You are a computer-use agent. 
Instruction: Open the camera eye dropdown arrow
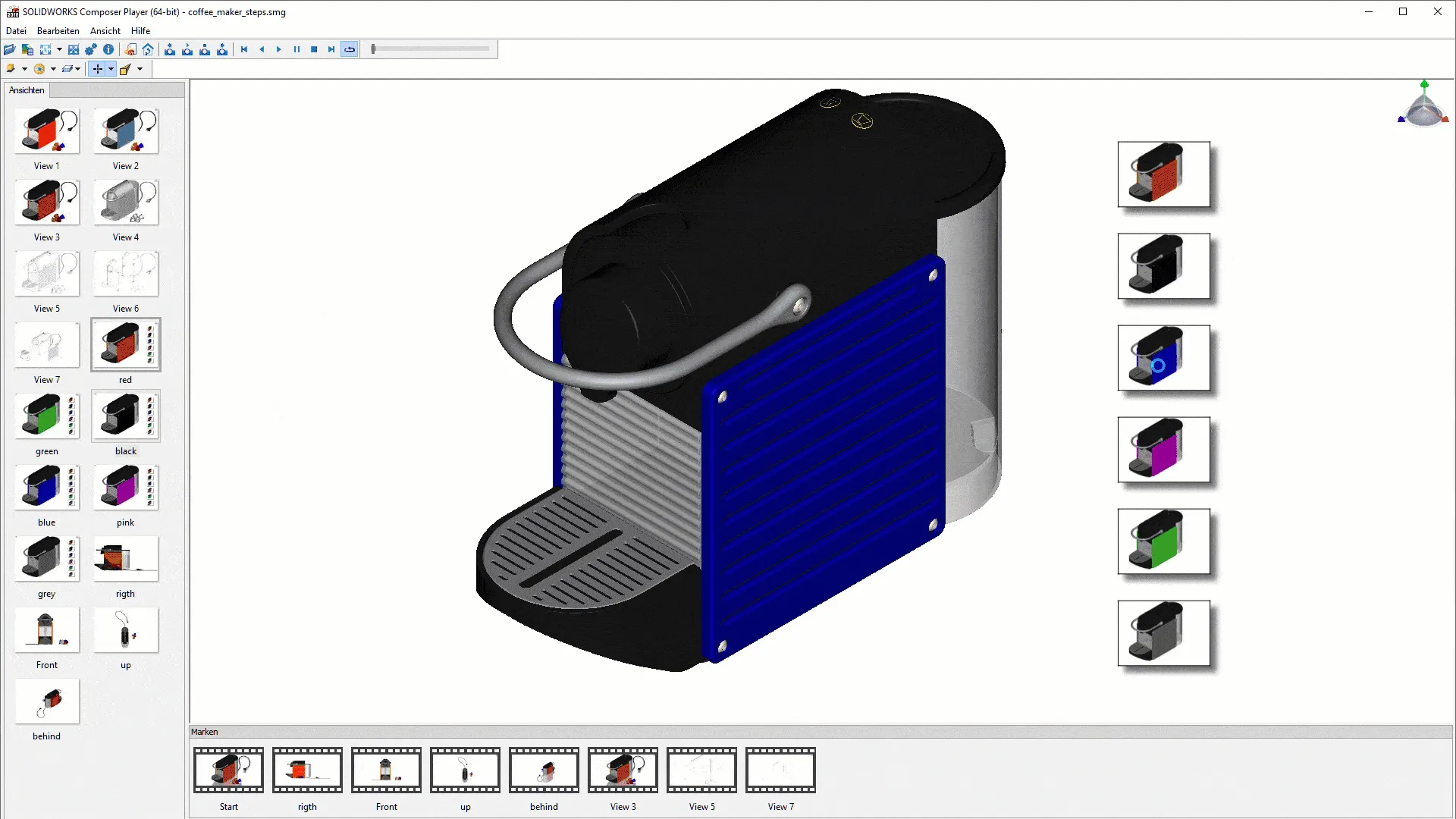(53, 69)
